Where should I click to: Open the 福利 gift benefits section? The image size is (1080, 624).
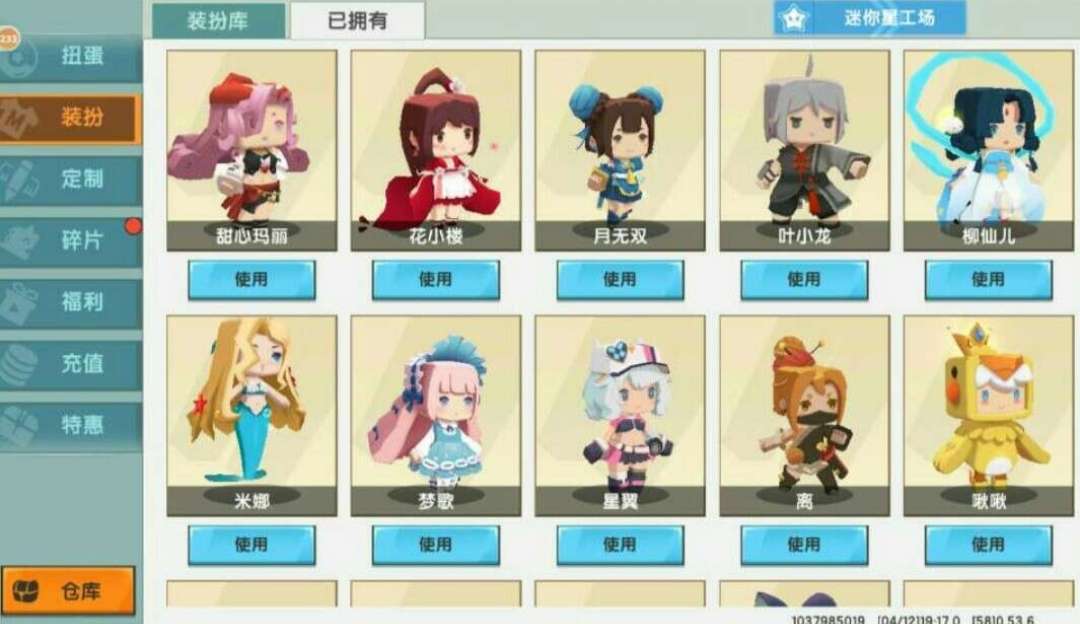click(x=70, y=302)
